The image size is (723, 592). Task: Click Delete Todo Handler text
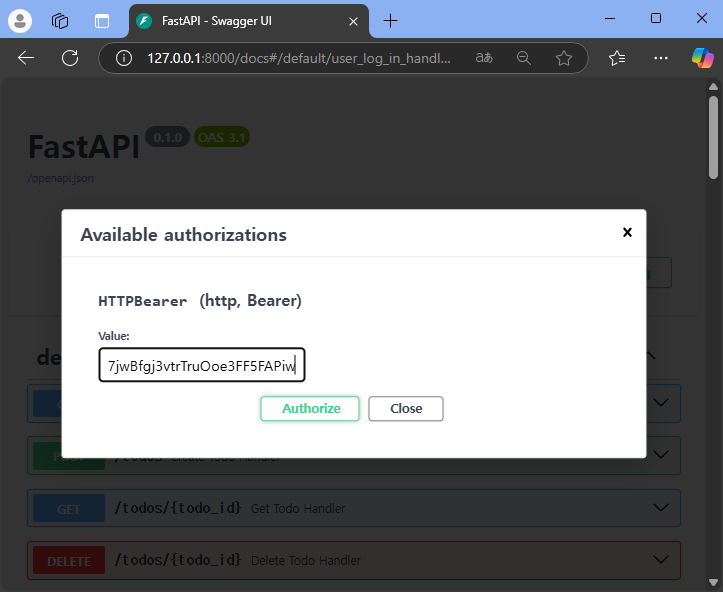pos(306,561)
